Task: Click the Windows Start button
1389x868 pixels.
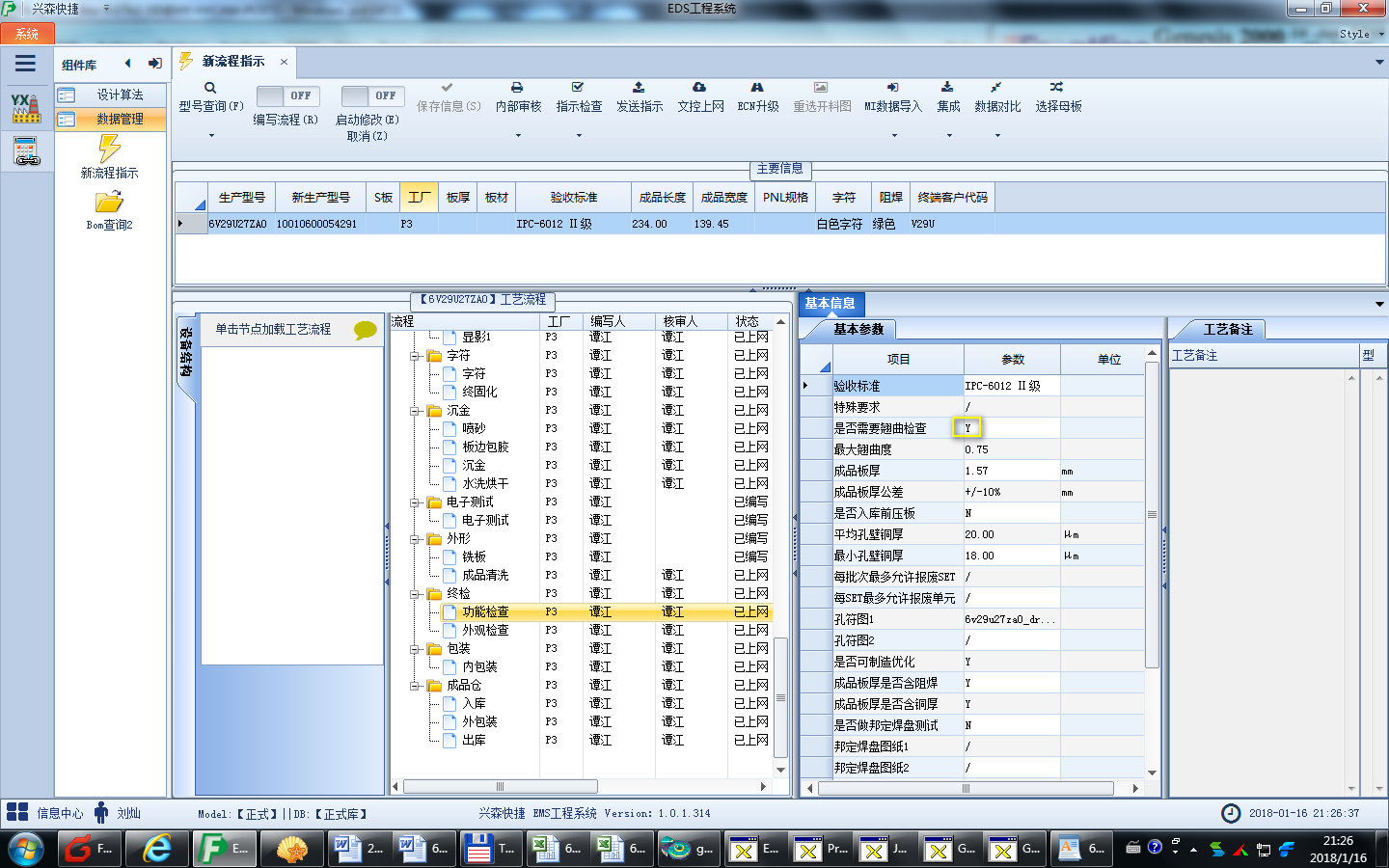Action: [x=25, y=849]
